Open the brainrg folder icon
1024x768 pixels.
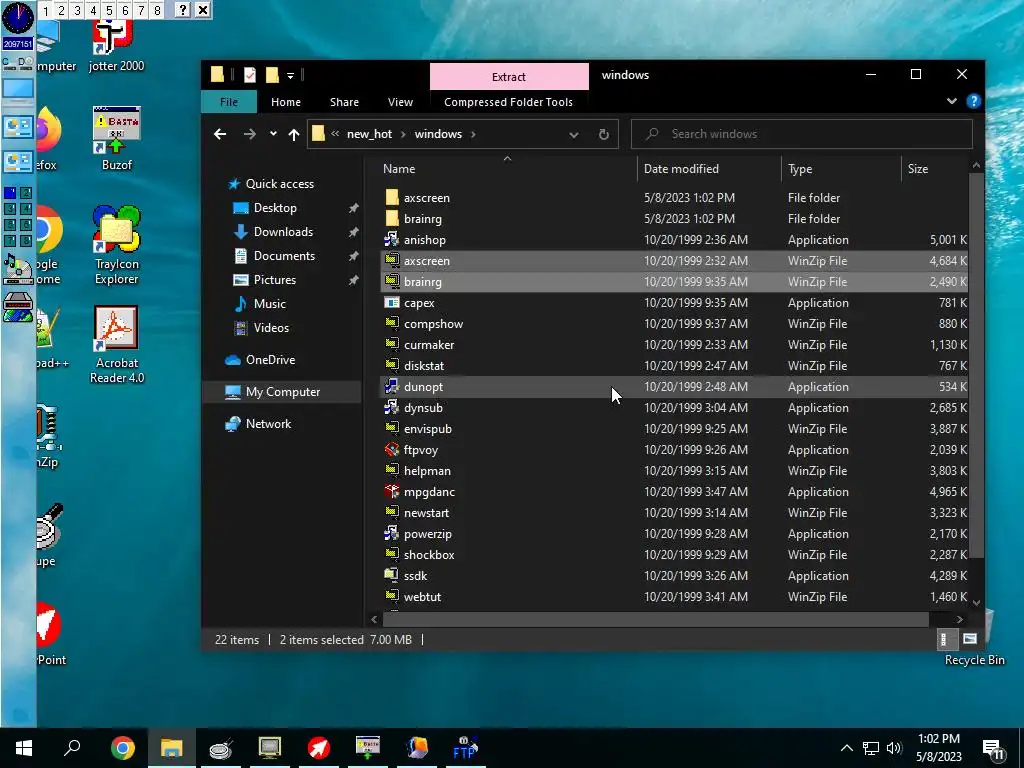[x=391, y=218]
